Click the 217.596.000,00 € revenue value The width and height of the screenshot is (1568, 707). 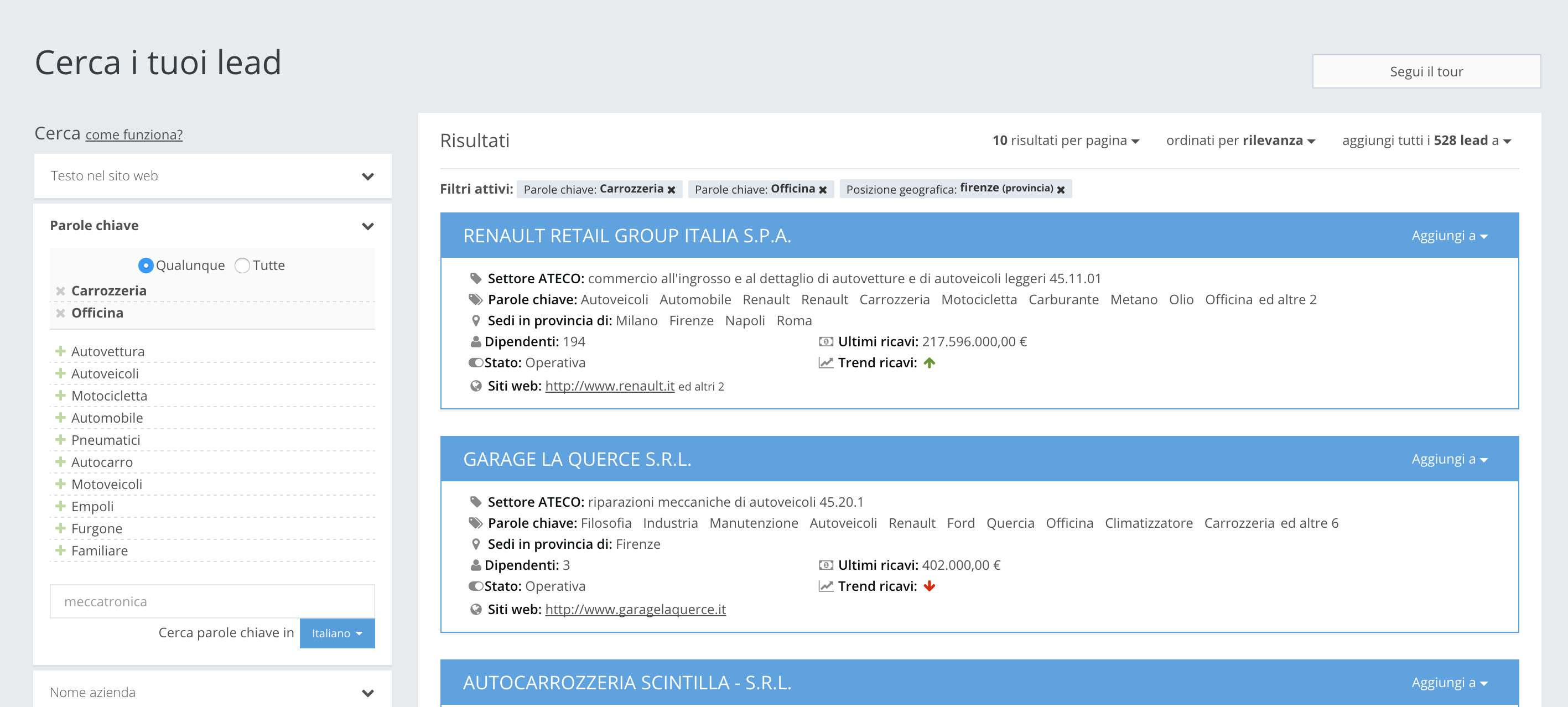point(974,341)
